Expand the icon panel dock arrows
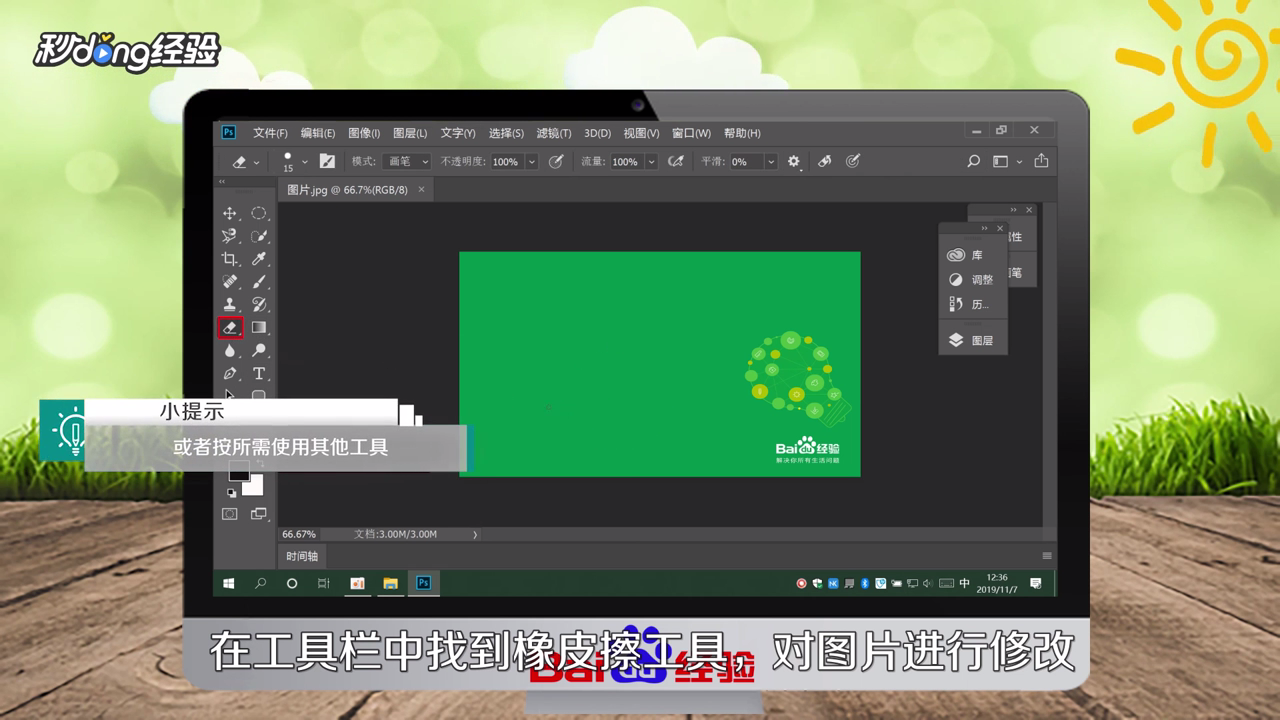The width and height of the screenshot is (1280, 720). 984,228
